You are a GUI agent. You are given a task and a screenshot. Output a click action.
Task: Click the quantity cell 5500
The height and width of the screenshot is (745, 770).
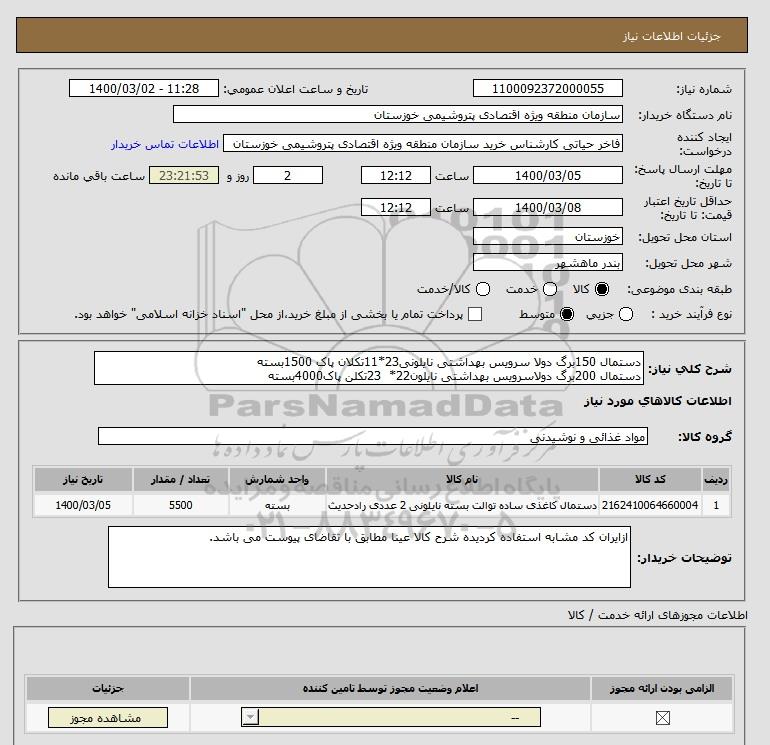click(x=180, y=505)
